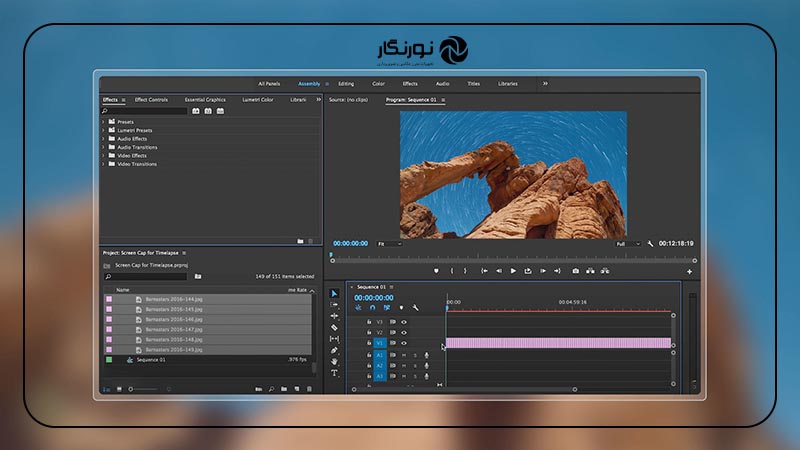Toggle V3 track output eye
The image size is (800, 450).
404,322
